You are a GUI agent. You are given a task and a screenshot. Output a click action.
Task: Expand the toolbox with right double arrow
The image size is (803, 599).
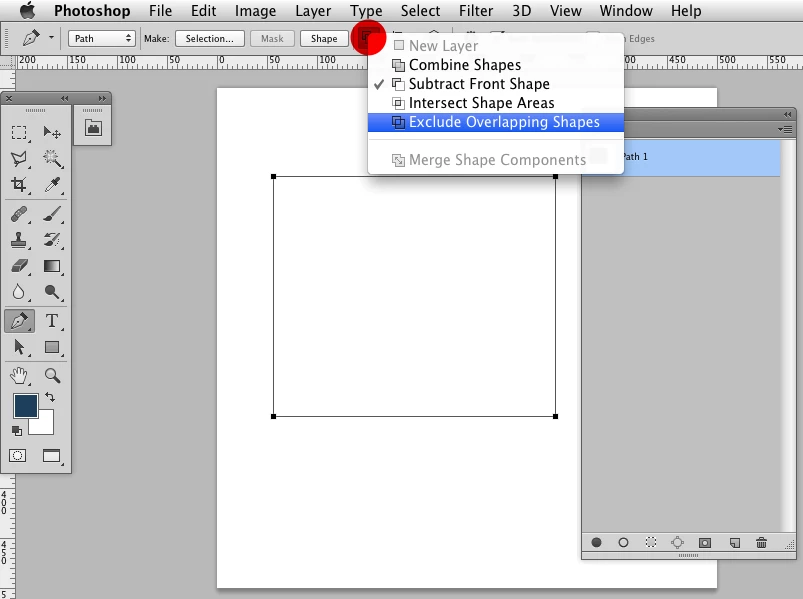pyautogui.click(x=102, y=98)
